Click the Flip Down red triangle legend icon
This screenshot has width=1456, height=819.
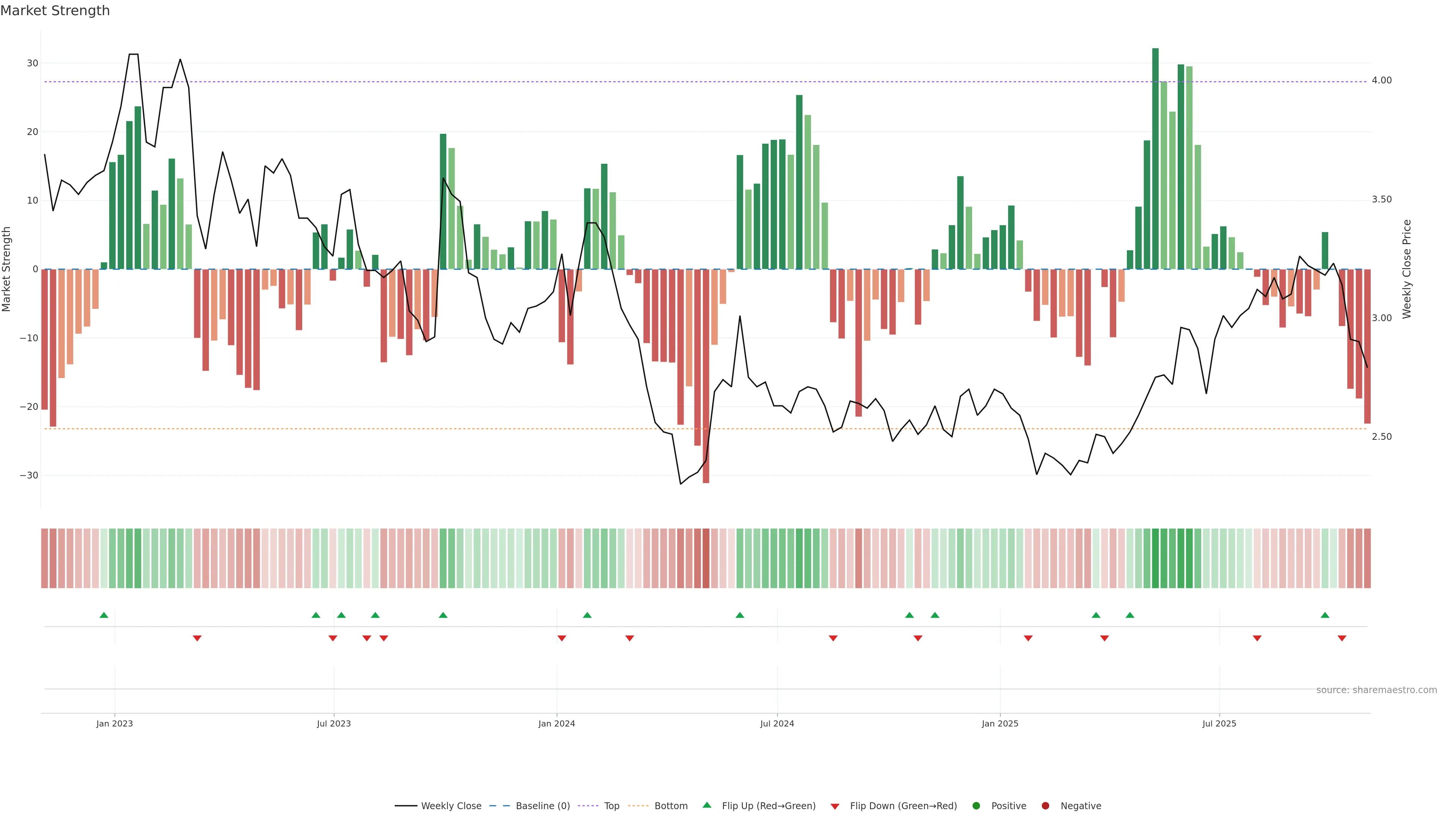(x=835, y=806)
